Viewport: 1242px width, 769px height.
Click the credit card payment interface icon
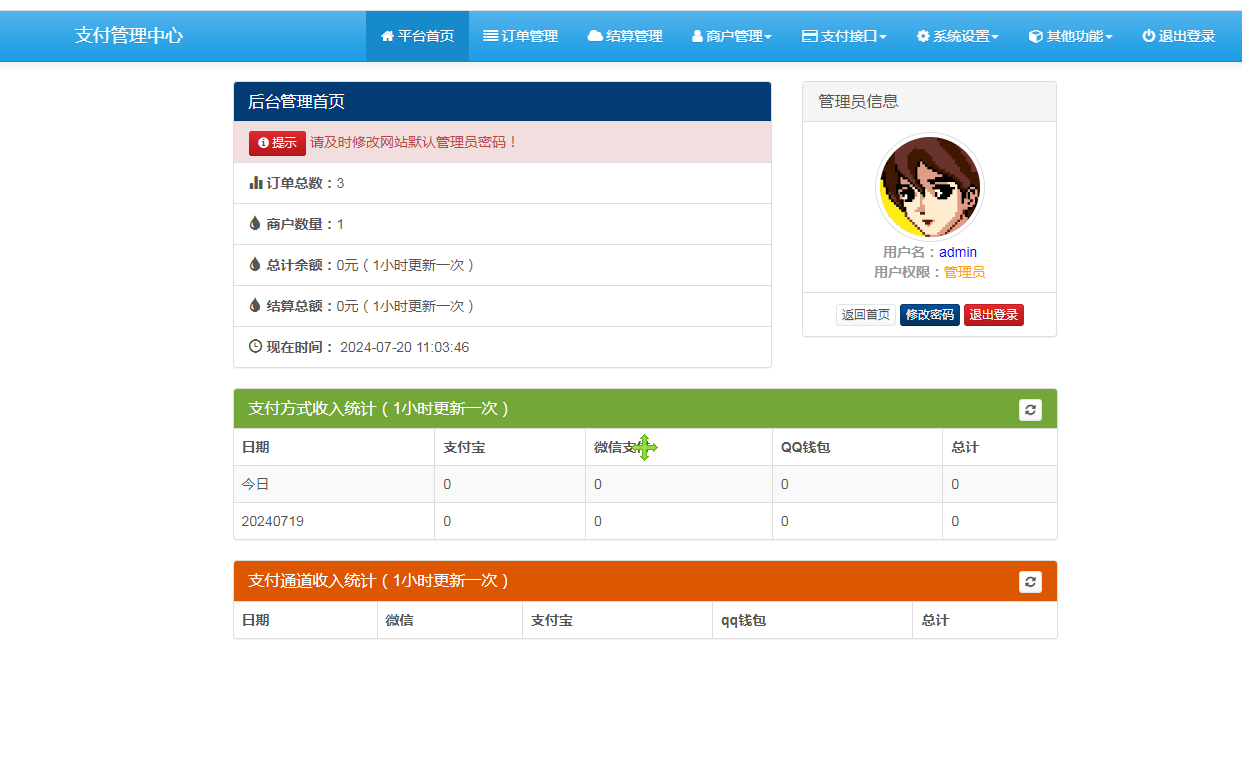pyautogui.click(x=810, y=36)
